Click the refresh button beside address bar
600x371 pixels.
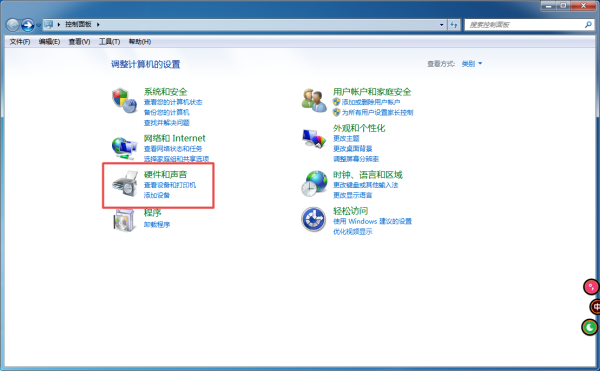tap(453, 24)
